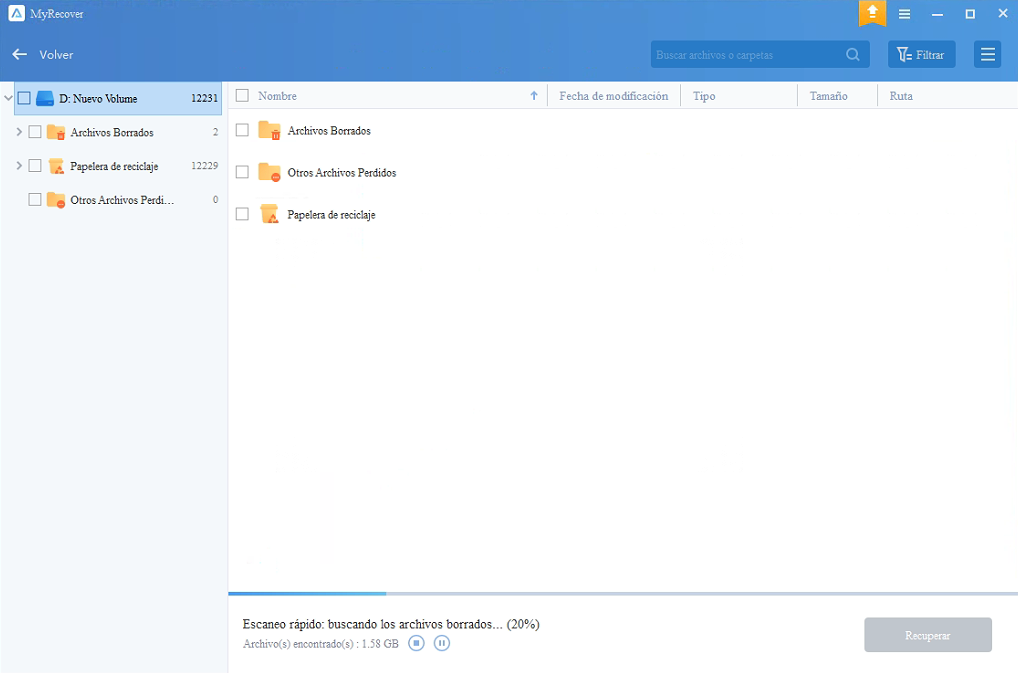Stop the scan with the stop icon
Screen dimensions: 1018x673
416,643
